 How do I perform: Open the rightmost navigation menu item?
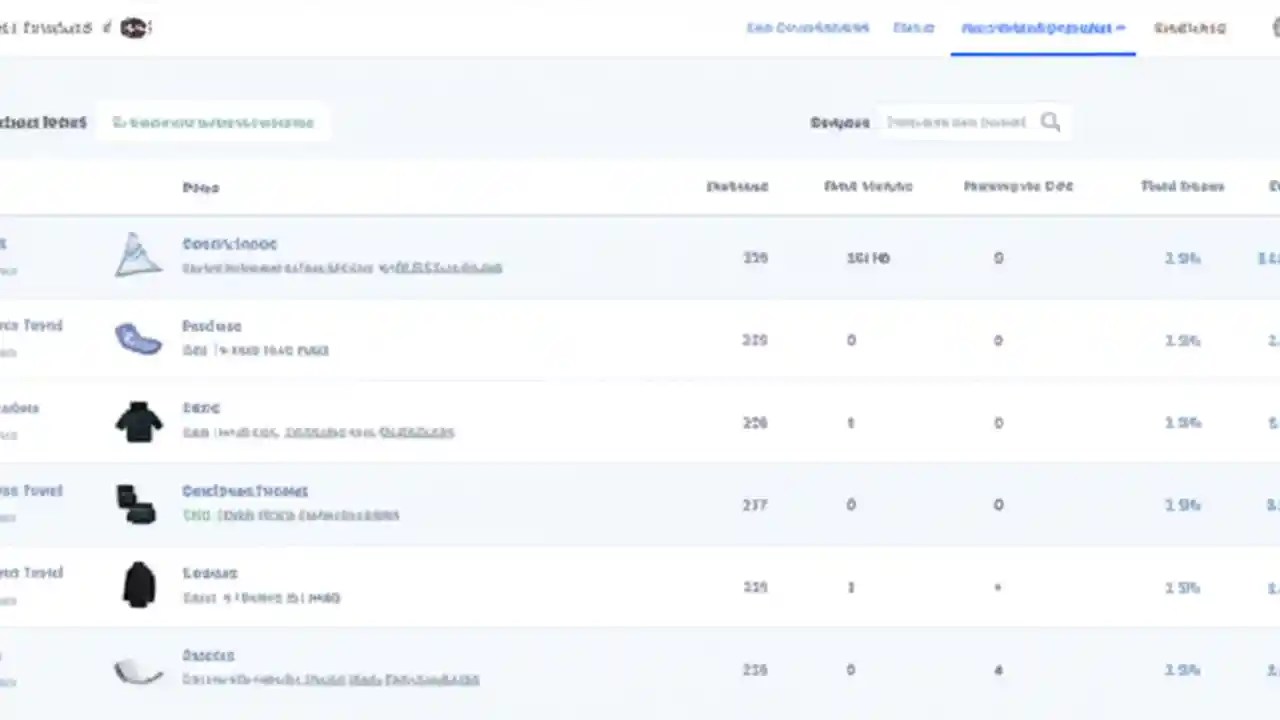coord(1189,28)
